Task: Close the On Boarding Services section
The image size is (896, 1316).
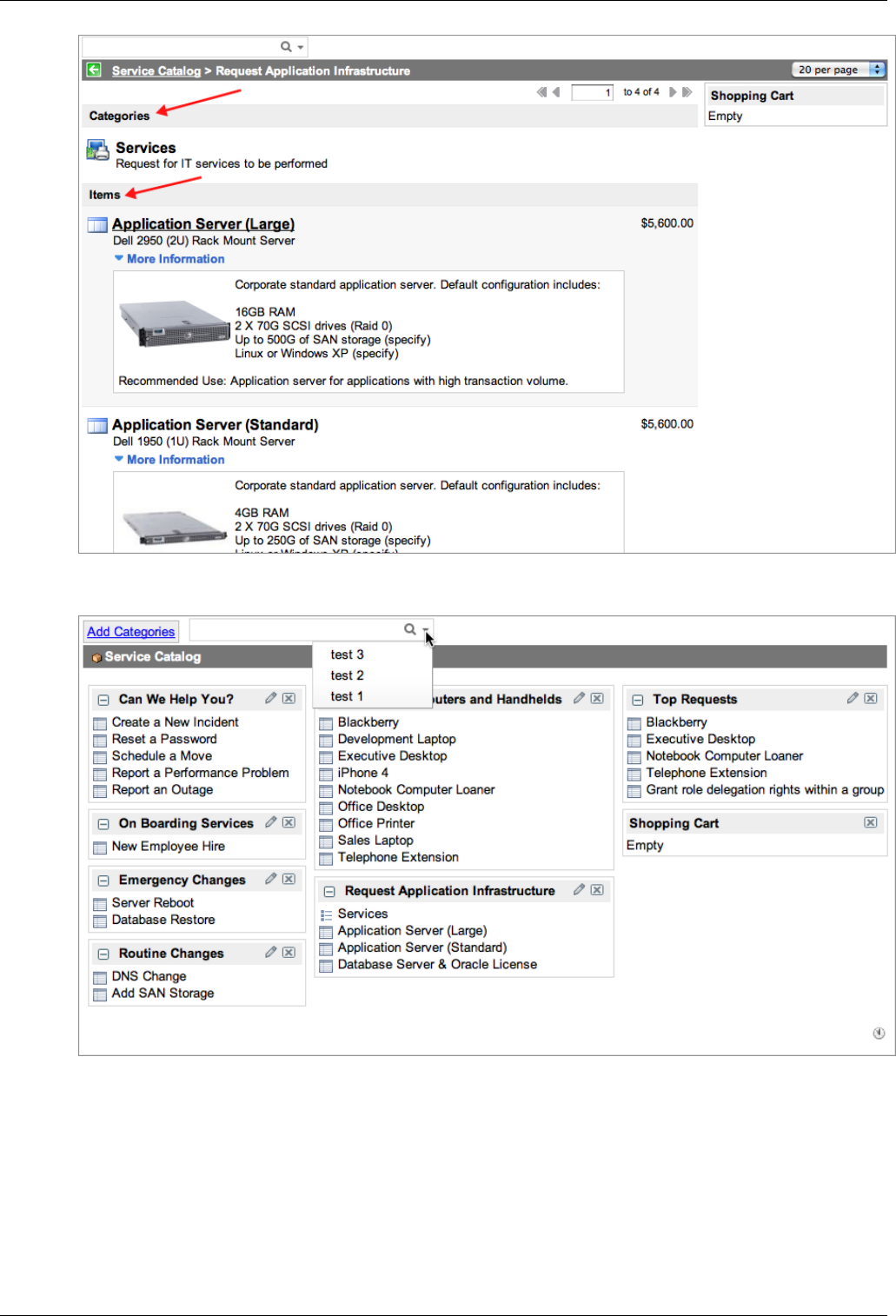Action: pyautogui.click(x=289, y=822)
